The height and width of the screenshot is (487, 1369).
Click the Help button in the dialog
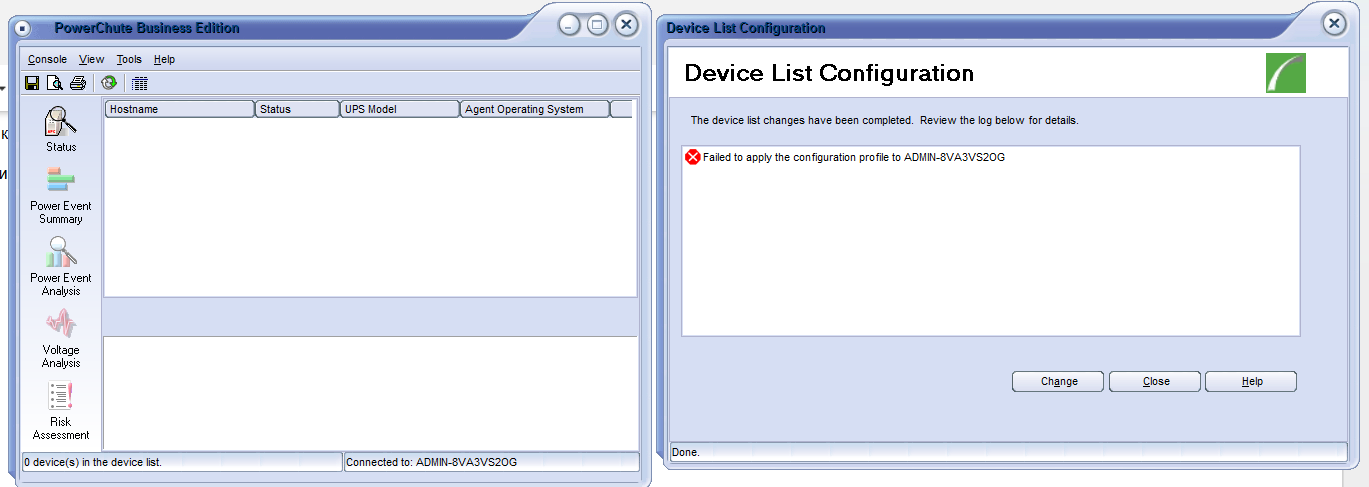pos(1251,381)
